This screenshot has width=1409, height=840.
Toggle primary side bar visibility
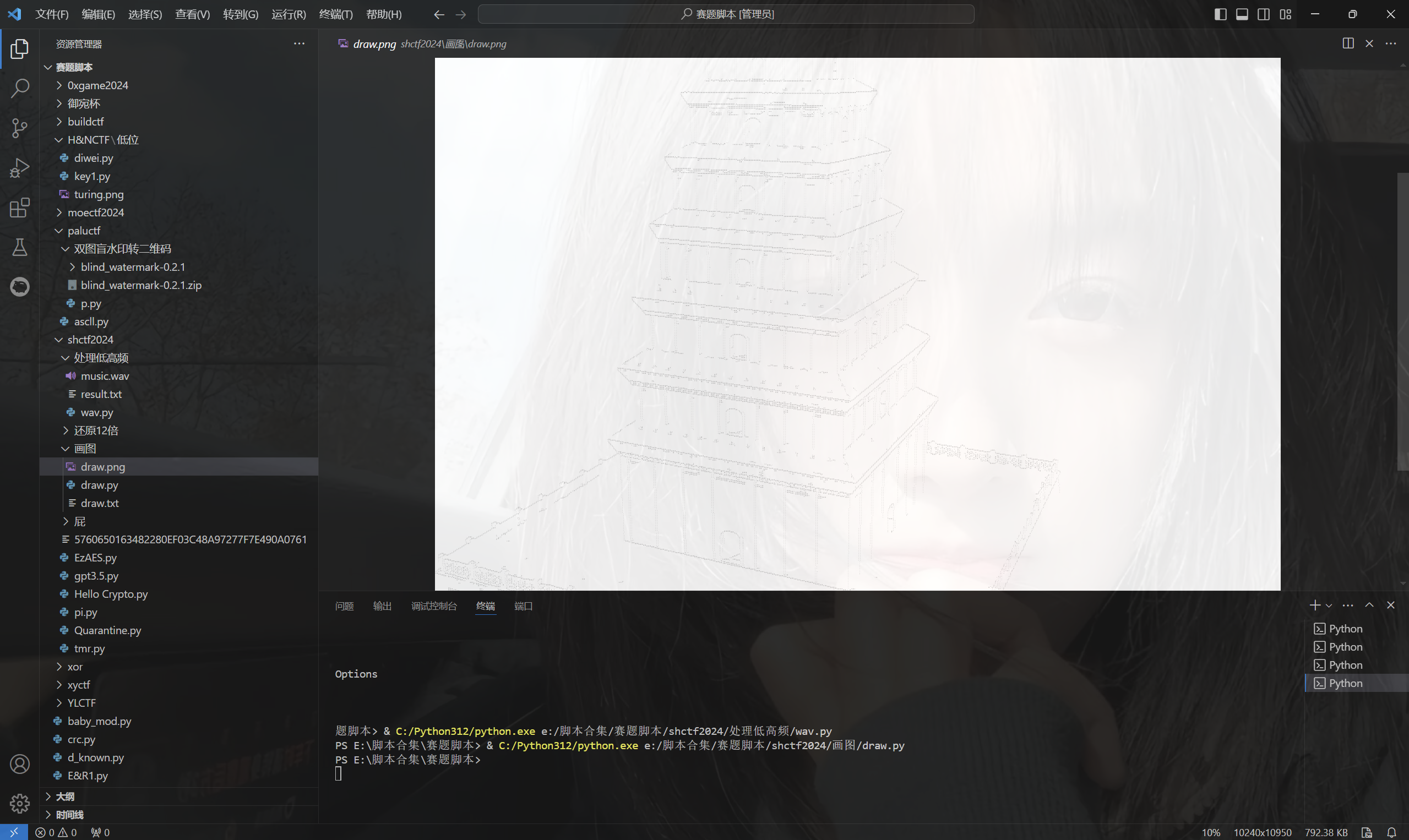pyautogui.click(x=1221, y=14)
